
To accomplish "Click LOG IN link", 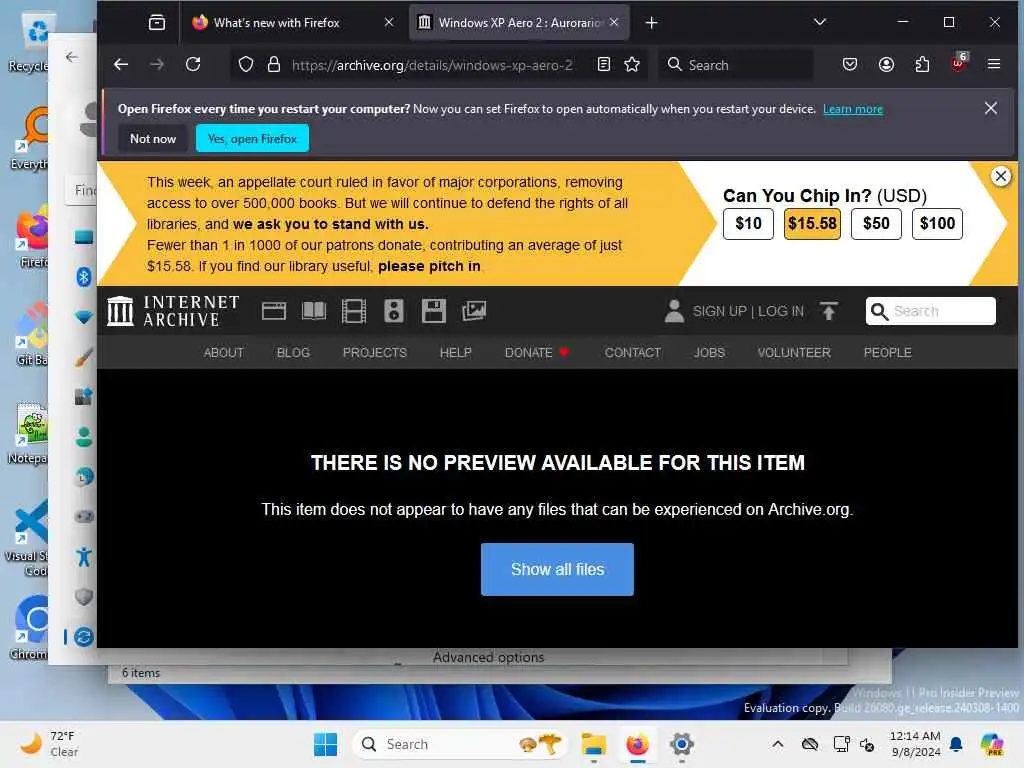I will 780,312.
